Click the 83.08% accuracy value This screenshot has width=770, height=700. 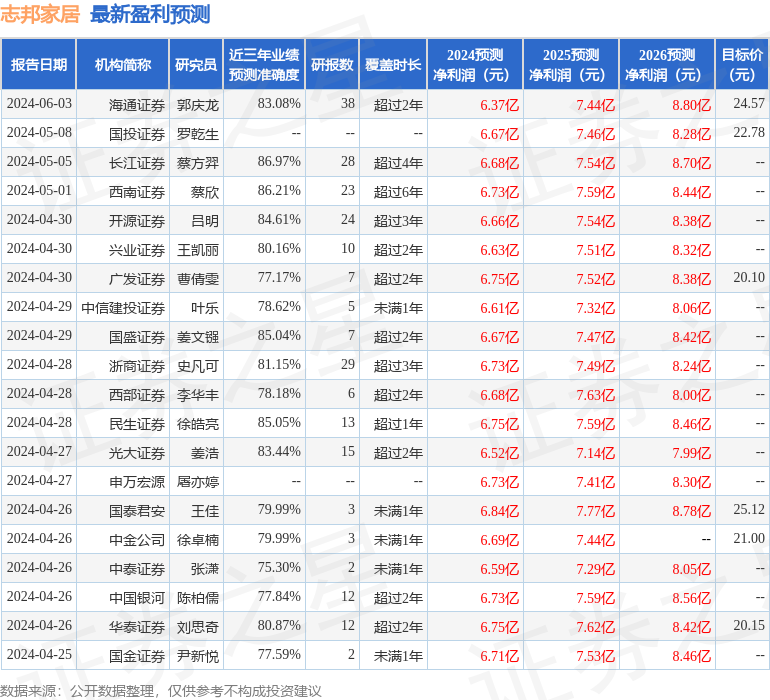tap(279, 104)
